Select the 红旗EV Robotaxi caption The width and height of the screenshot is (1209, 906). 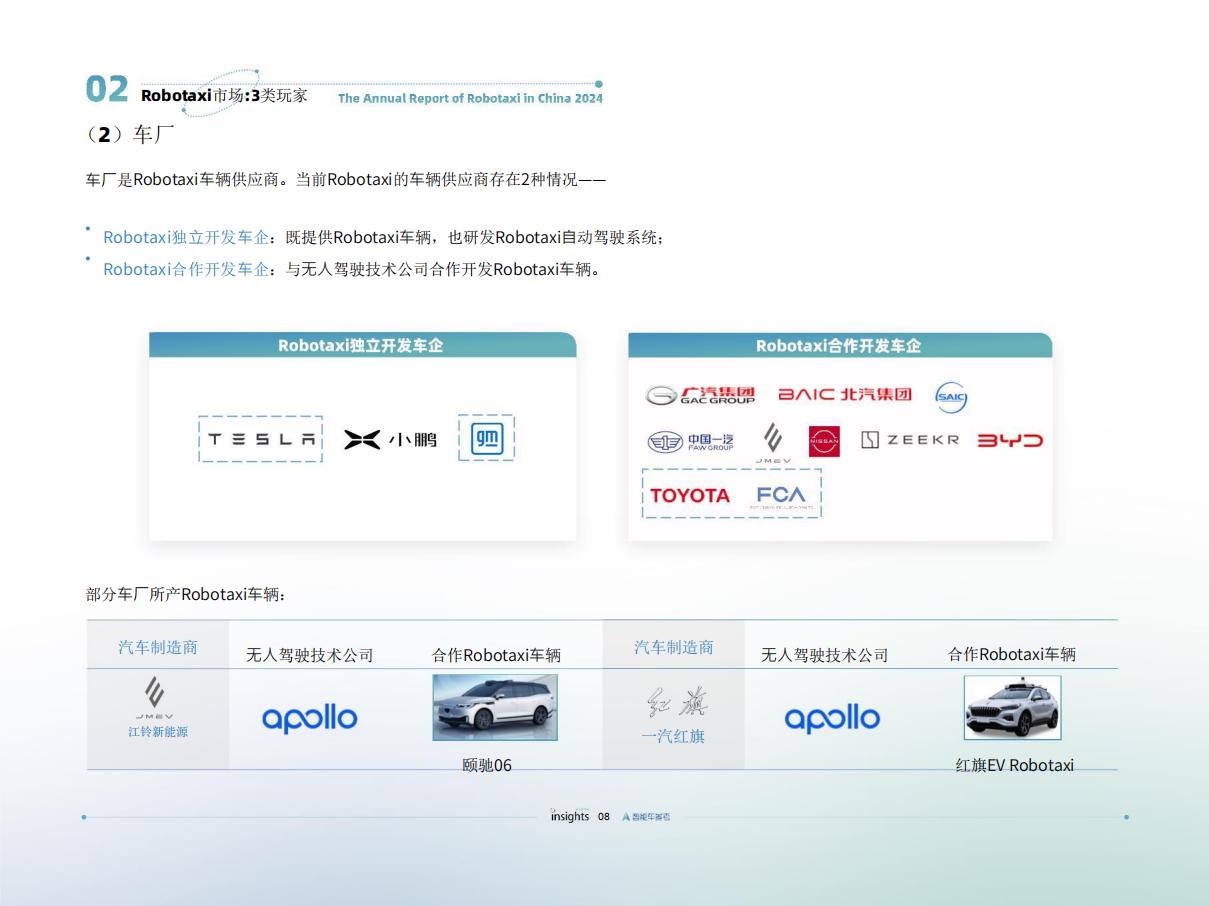(1014, 765)
